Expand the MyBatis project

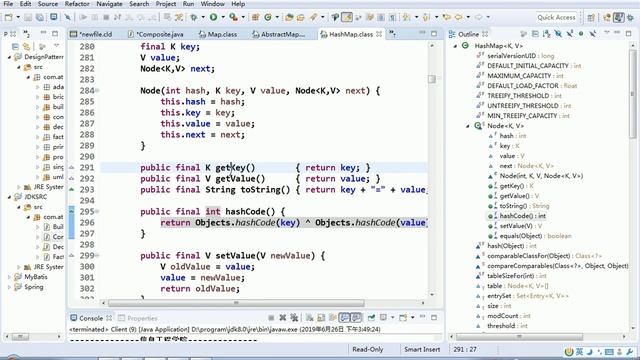(x=9, y=277)
